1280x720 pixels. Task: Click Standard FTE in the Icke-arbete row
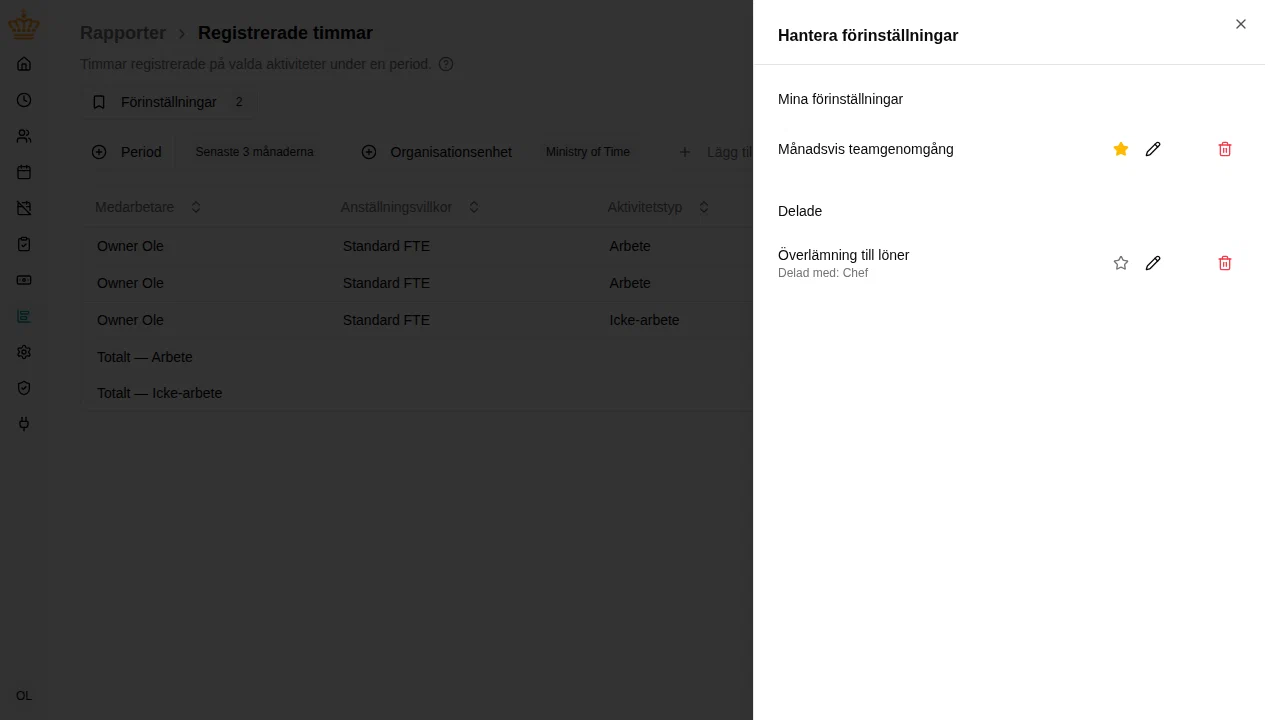[x=386, y=320]
